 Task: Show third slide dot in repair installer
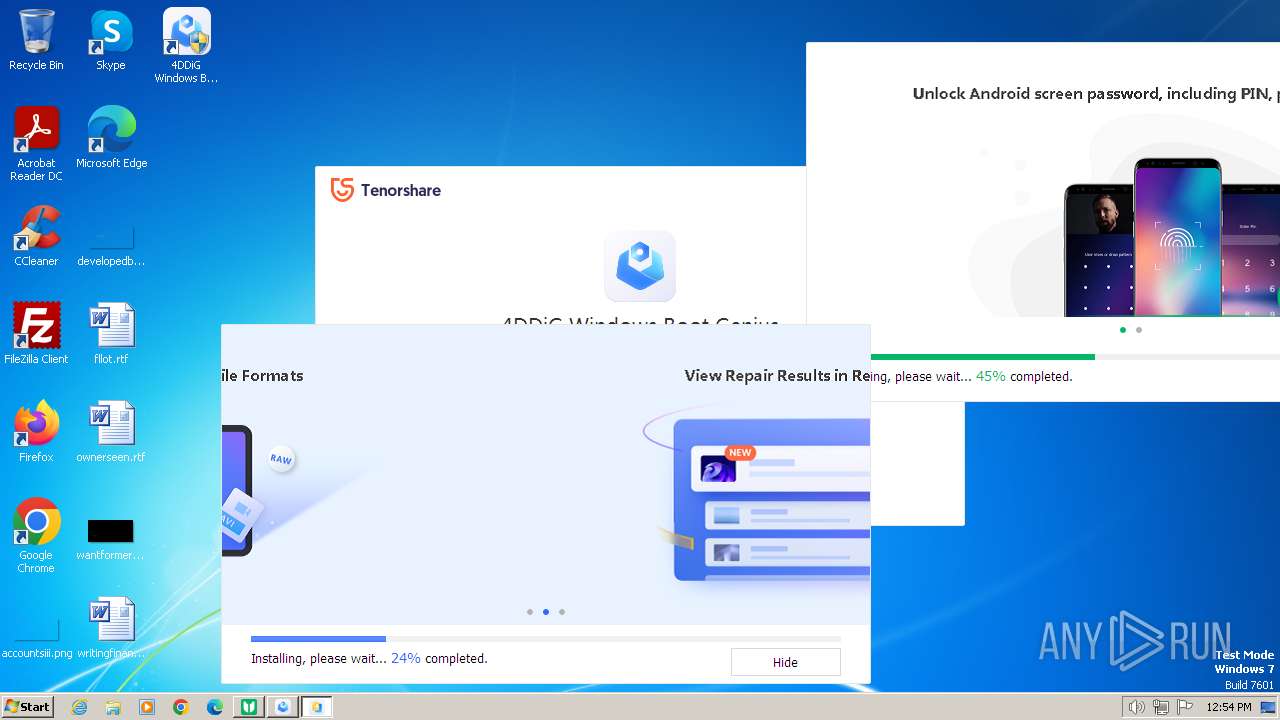click(x=561, y=612)
